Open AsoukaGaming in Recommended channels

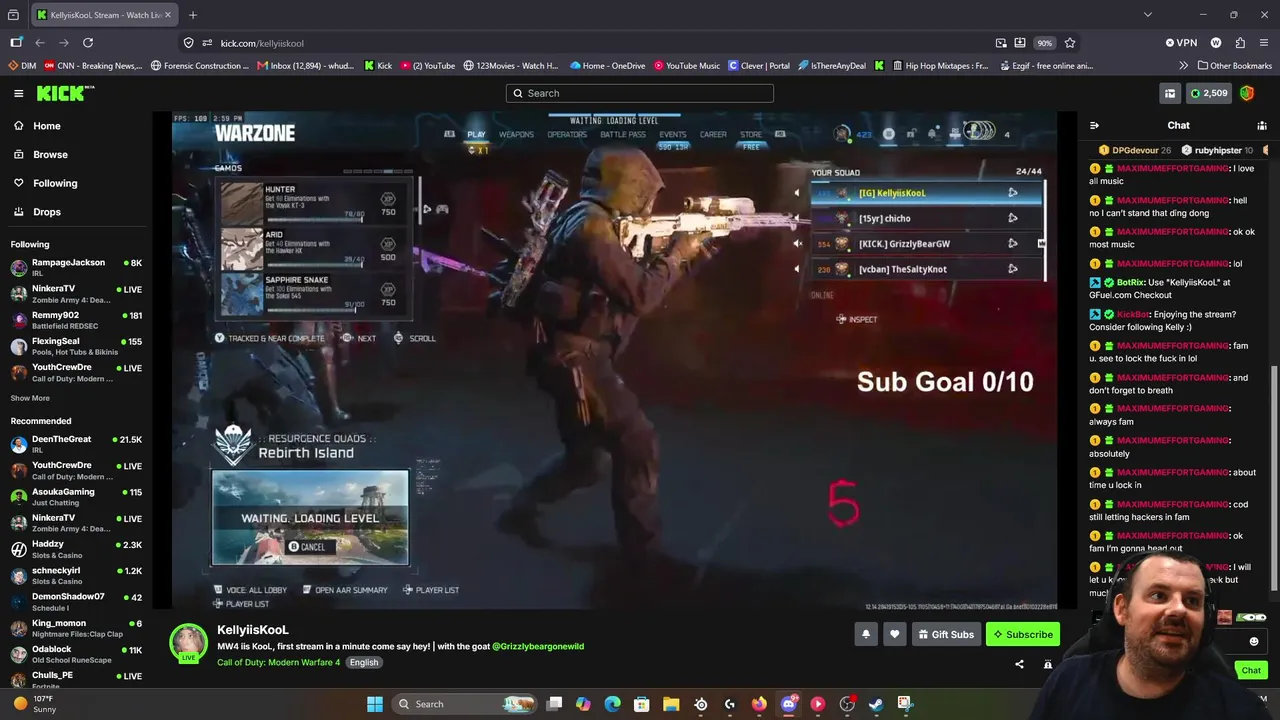76,496
